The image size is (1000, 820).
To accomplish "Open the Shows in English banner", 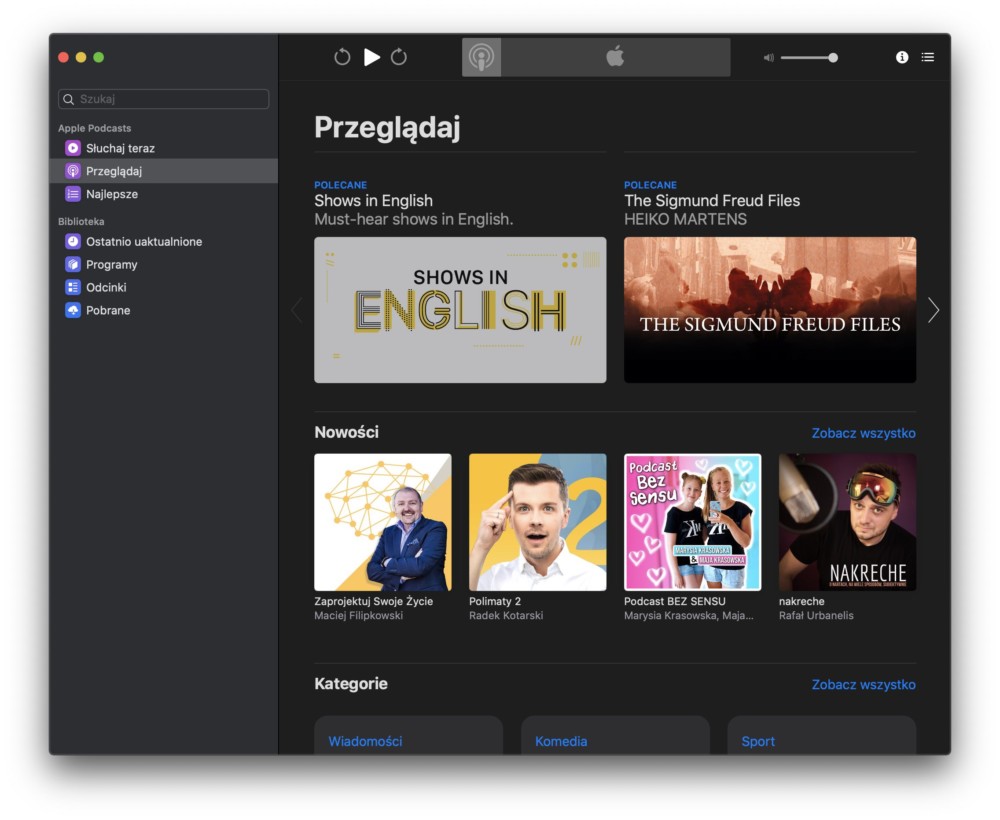I will point(460,310).
